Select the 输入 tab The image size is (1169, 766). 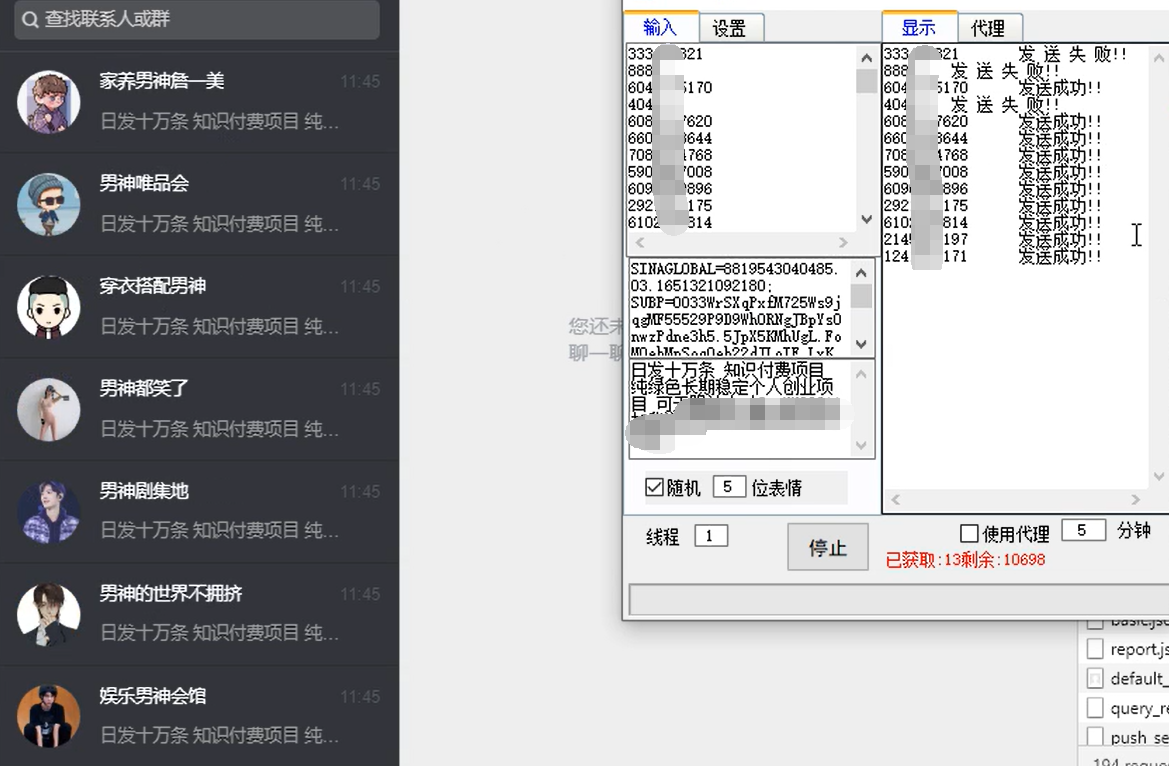660,28
